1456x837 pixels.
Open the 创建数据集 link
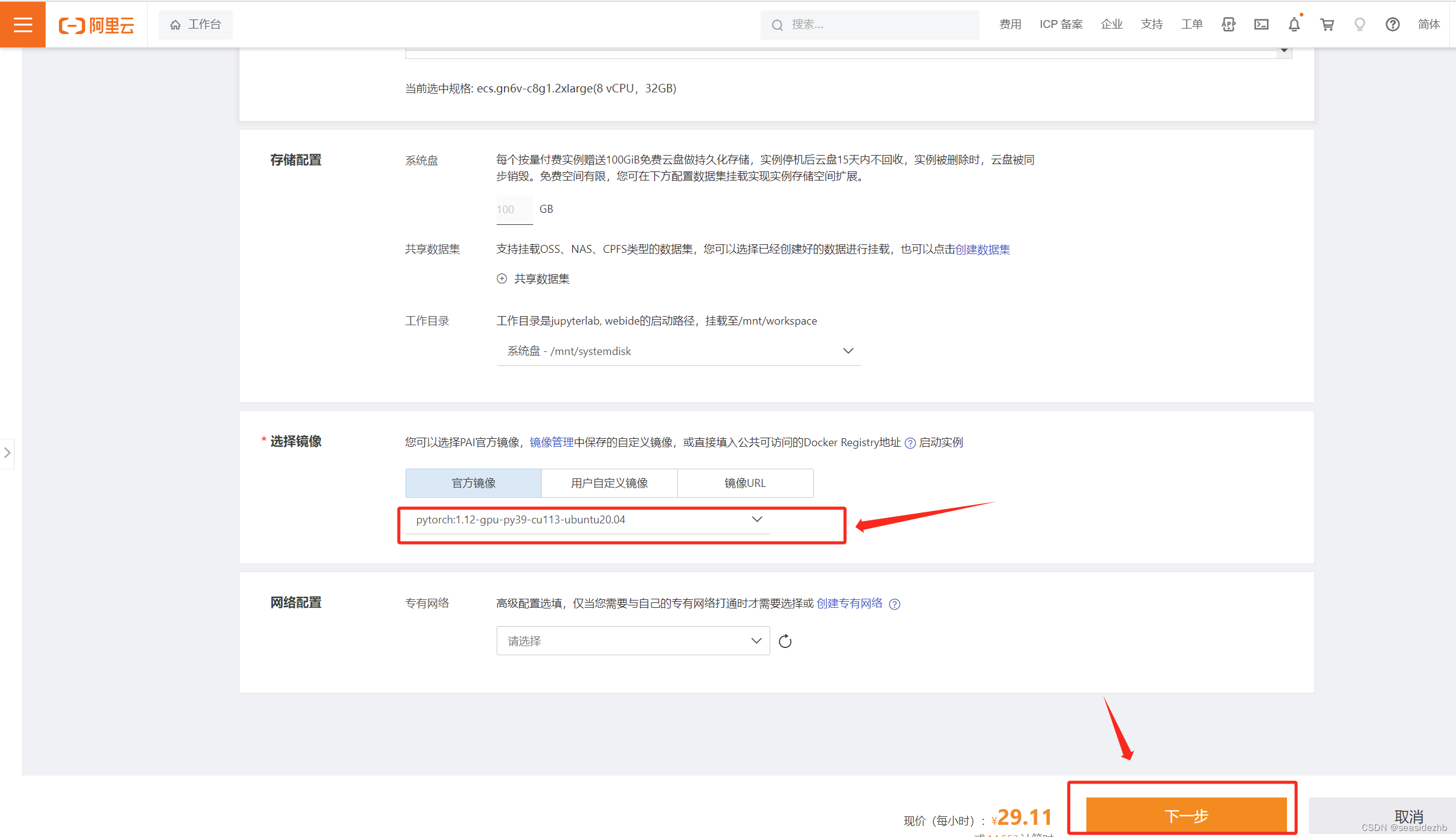pyautogui.click(x=982, y=249)
